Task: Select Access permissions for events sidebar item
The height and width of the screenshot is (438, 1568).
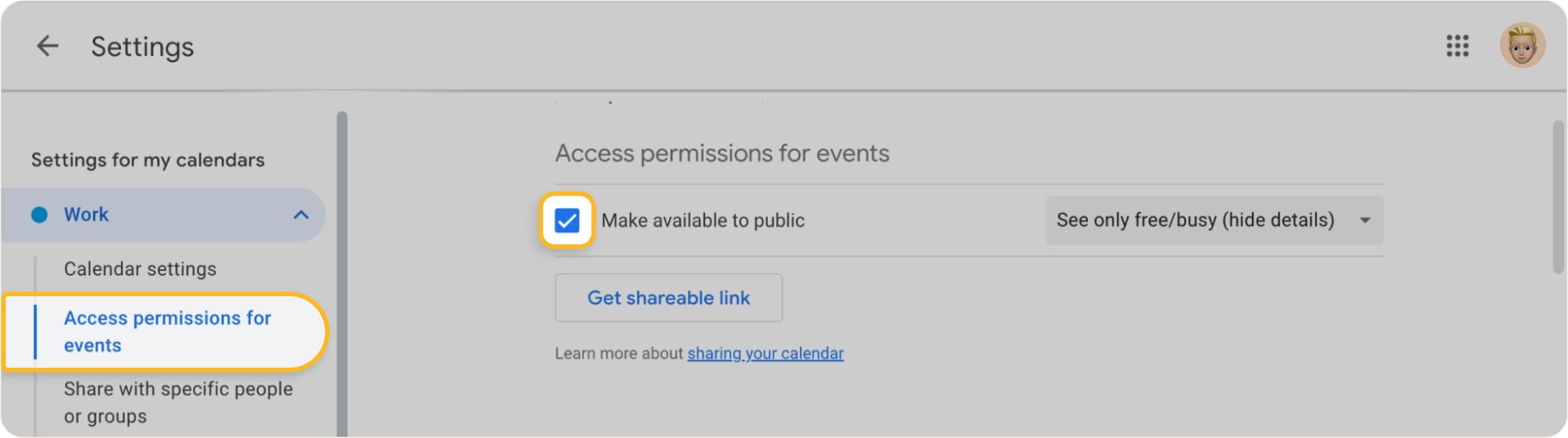Action: 167,331
